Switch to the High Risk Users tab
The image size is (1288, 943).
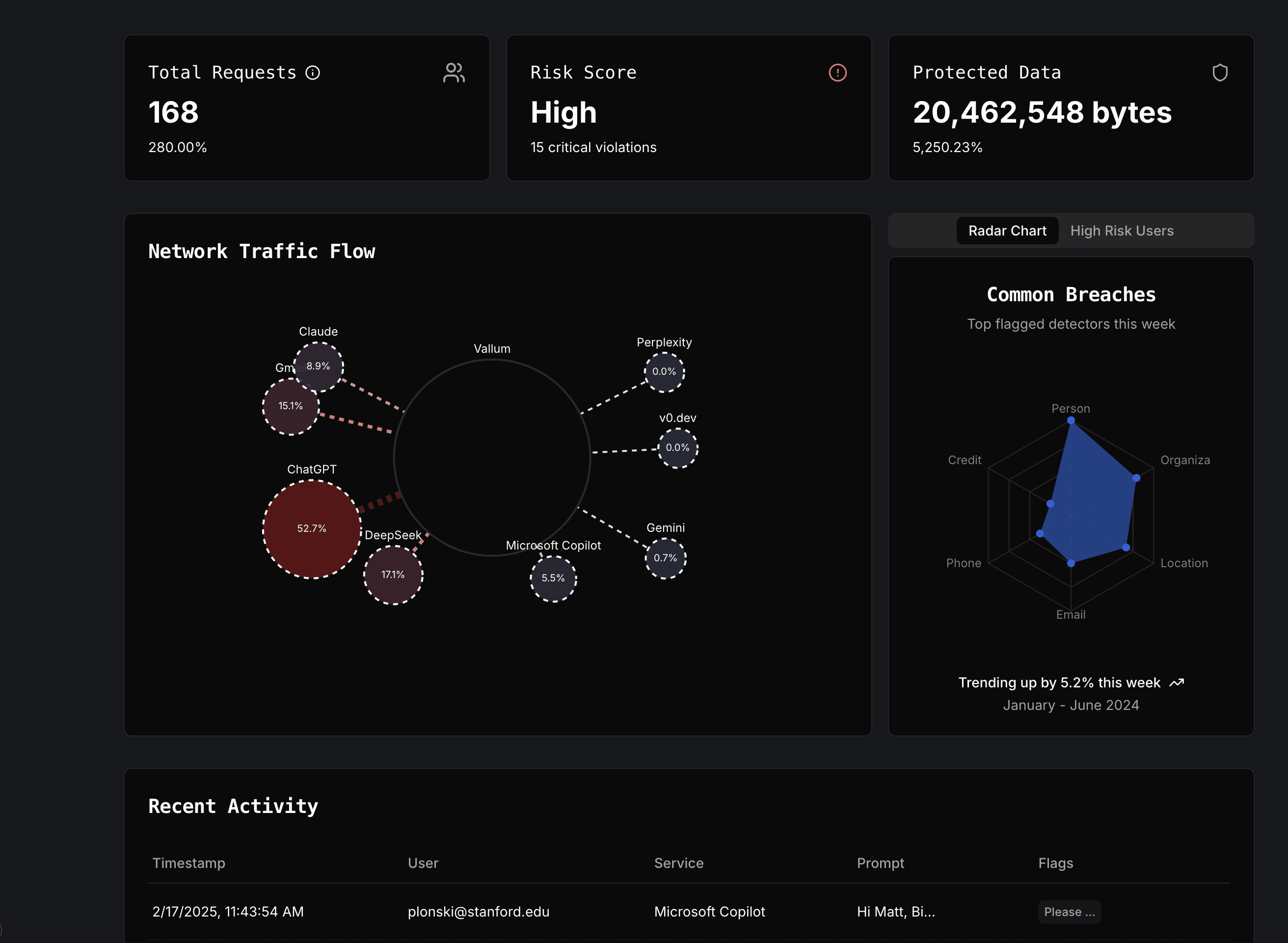pos(1121,231)
